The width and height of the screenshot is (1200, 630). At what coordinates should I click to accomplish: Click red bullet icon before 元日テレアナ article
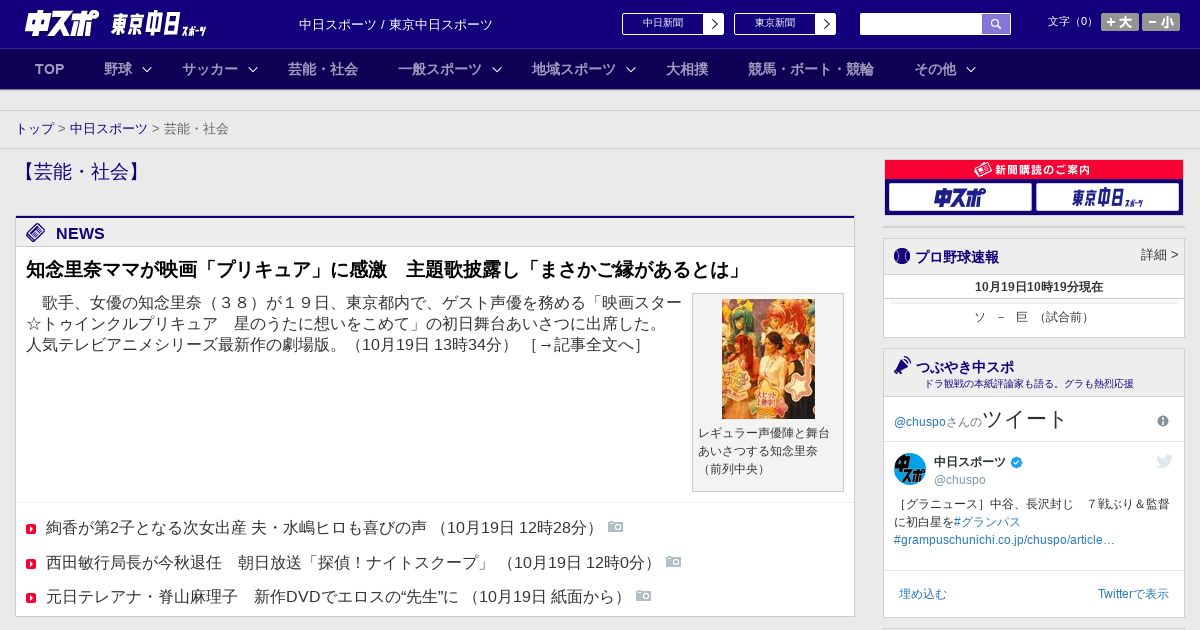31,598
